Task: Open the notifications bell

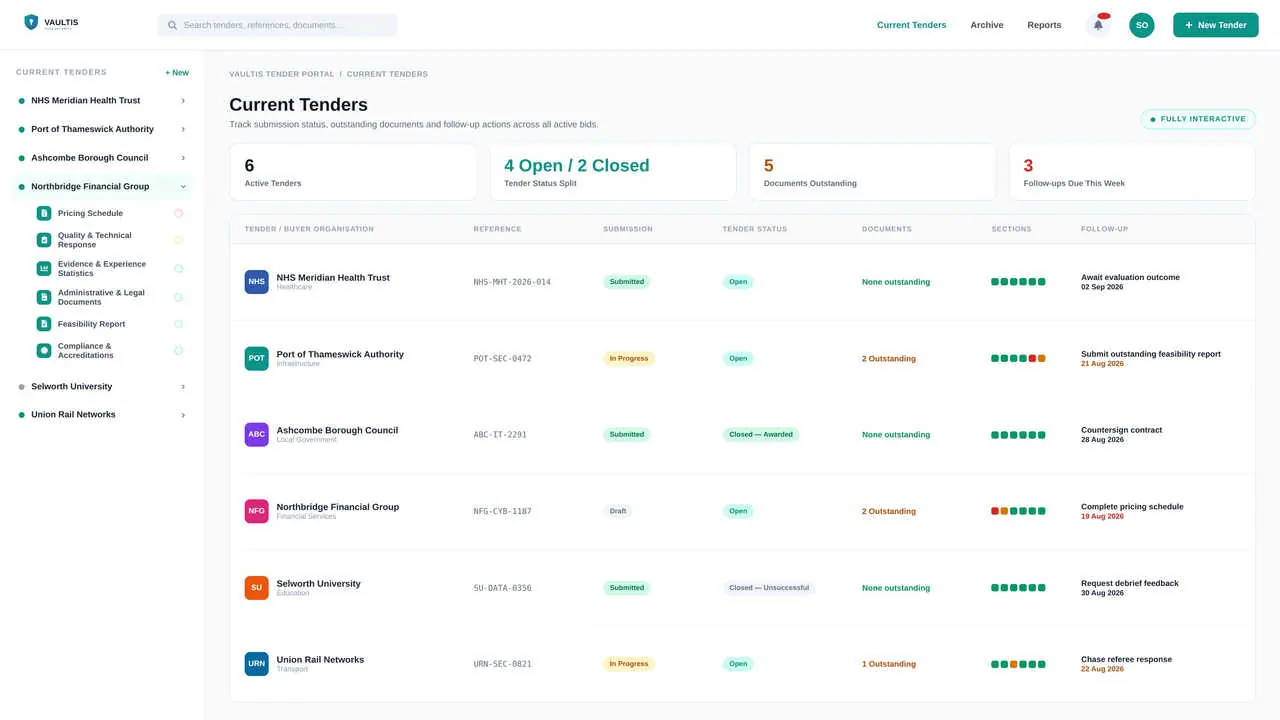Action: point(1098,25)
